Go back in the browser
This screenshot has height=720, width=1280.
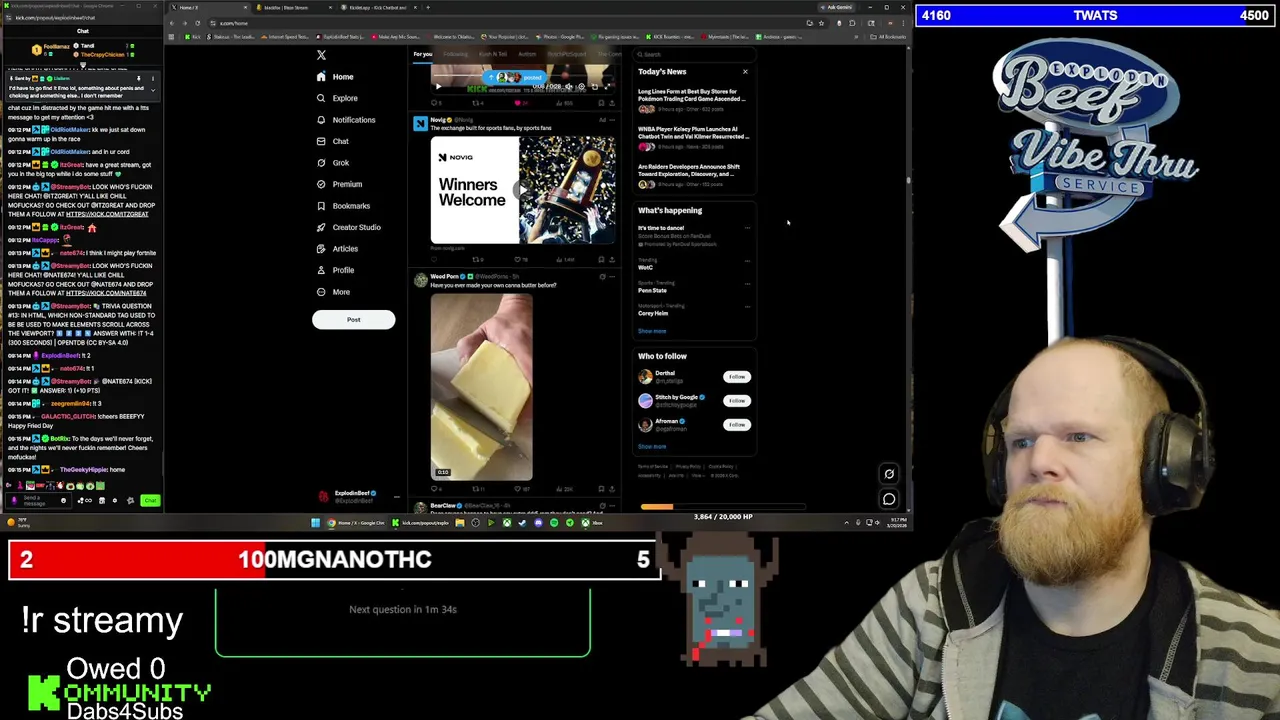172,23
